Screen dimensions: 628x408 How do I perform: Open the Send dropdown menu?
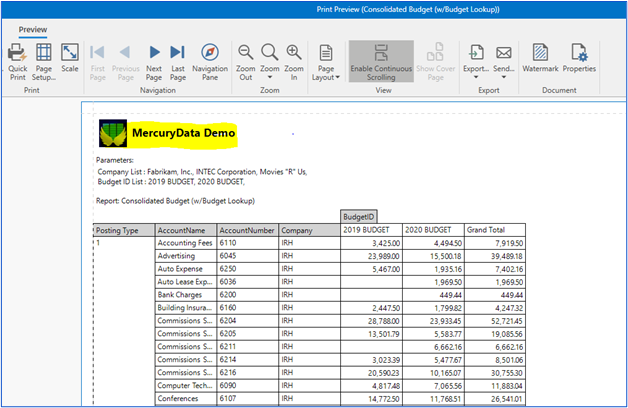coord(504,62)
